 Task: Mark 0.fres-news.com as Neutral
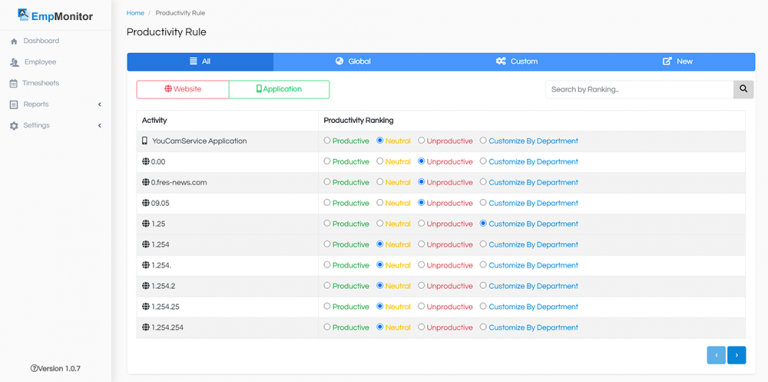pyautogui.click(x=380, y=182)
